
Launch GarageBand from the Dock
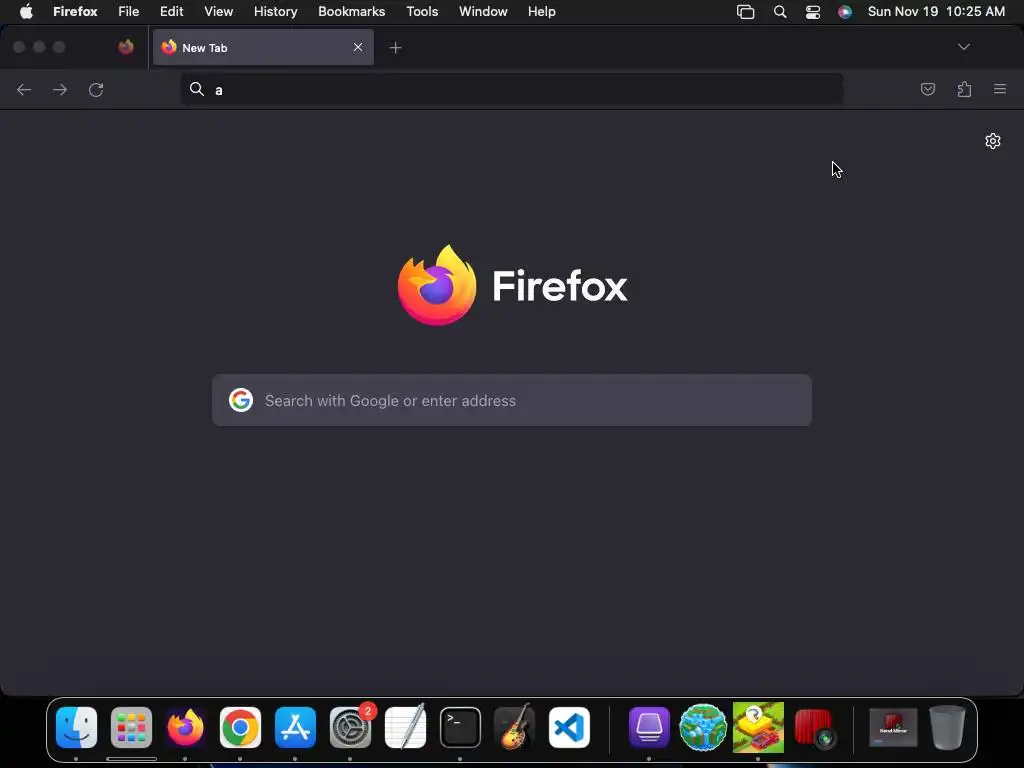coord(515,728)
